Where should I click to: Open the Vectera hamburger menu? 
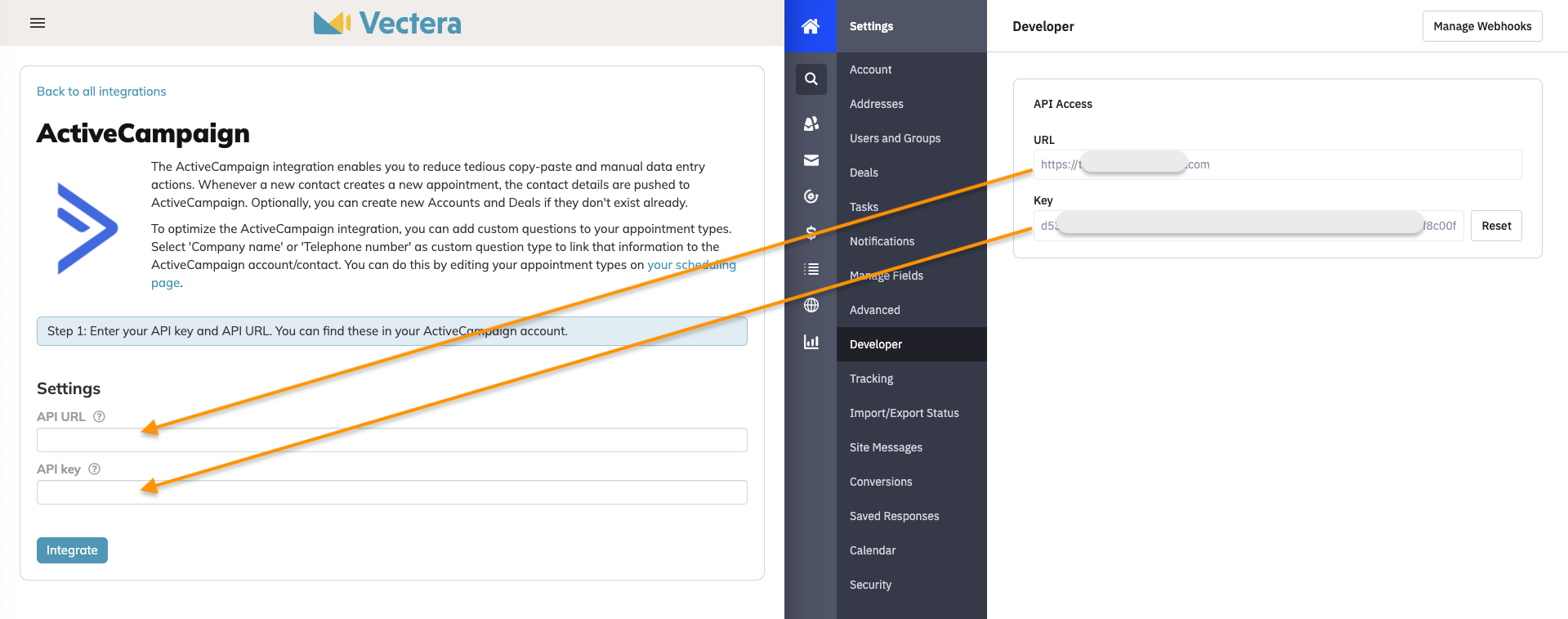(x=38, y=23)
